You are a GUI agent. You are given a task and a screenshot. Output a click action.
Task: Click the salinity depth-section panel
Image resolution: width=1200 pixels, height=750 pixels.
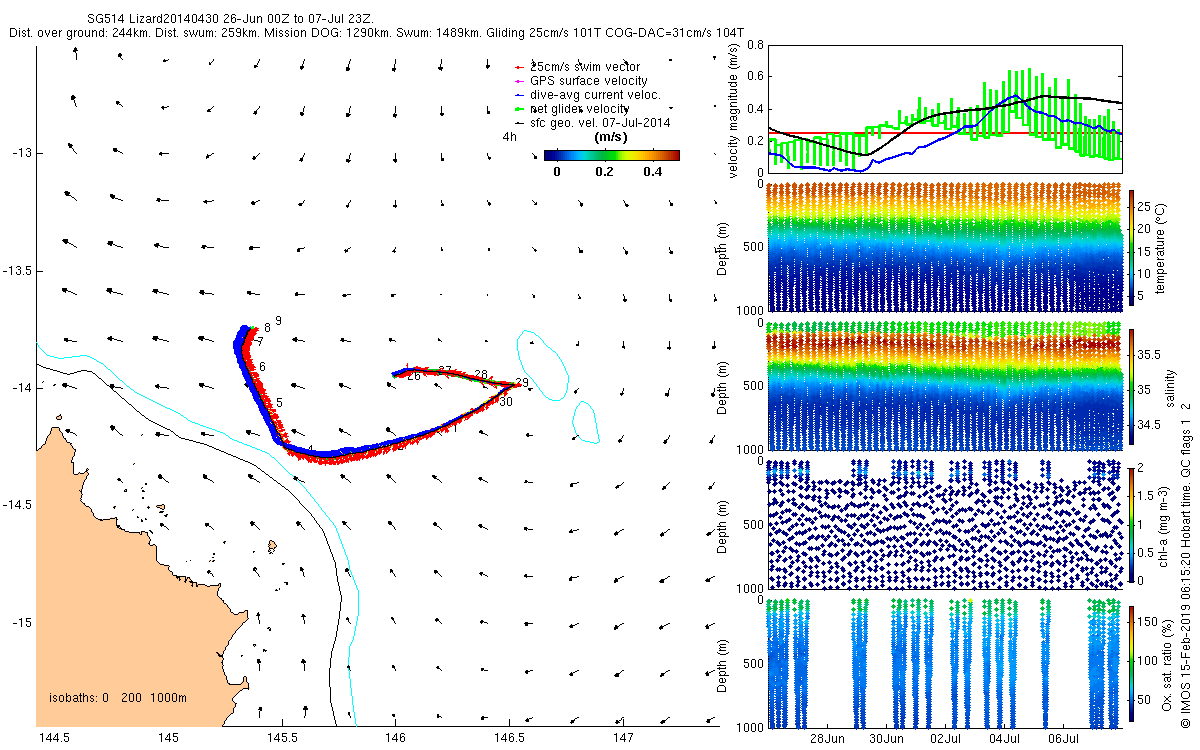944,385
